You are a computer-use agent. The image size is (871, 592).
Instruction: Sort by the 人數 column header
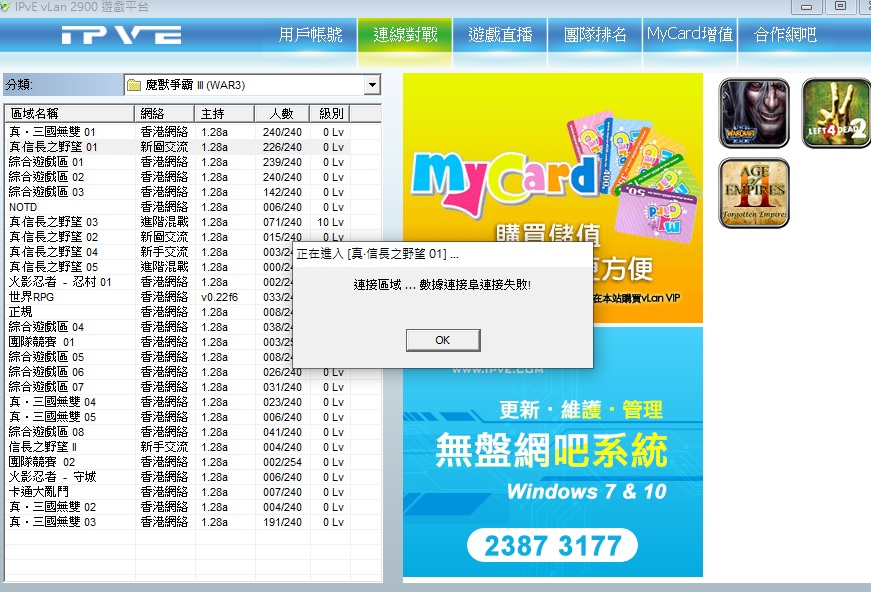(282, 114)
